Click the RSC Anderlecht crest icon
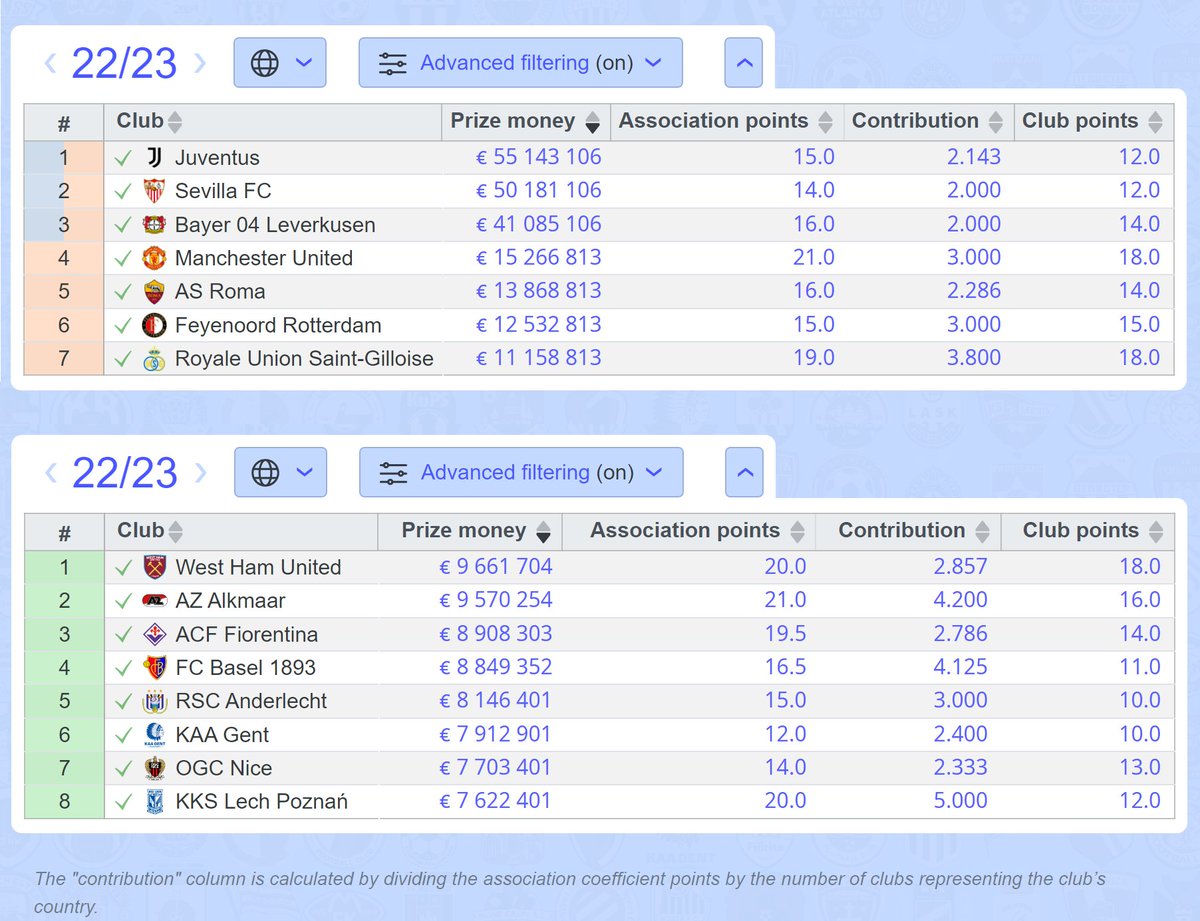 (154, 701)
